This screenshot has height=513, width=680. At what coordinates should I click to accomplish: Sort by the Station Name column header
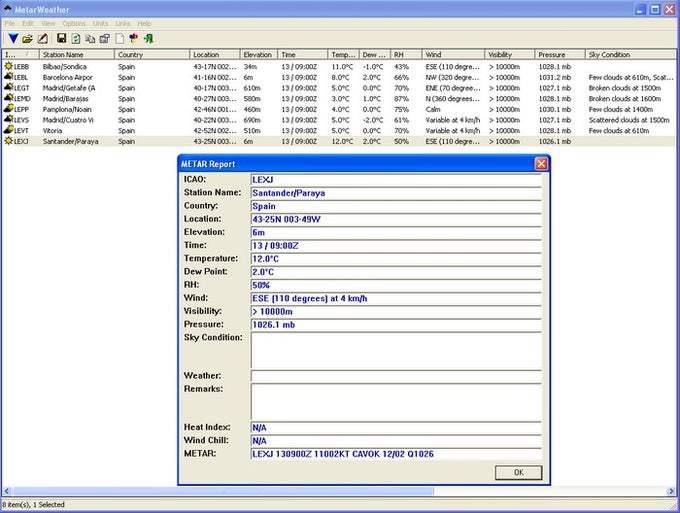click(x=77, y=55)
